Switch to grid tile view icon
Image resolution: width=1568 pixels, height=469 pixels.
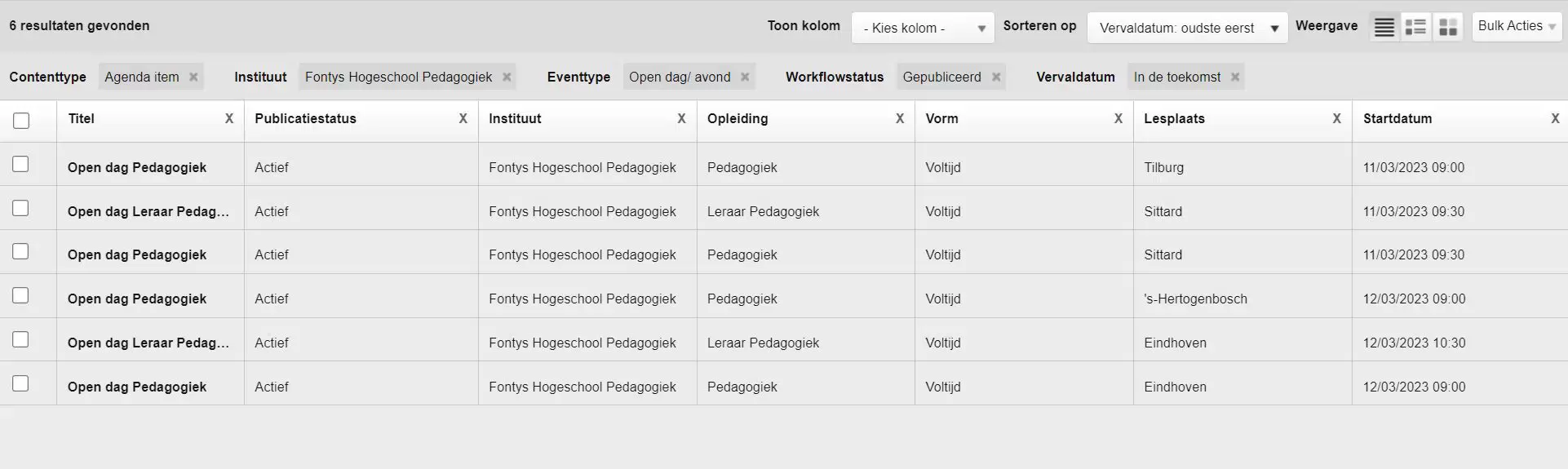(x=1448, y=27)
